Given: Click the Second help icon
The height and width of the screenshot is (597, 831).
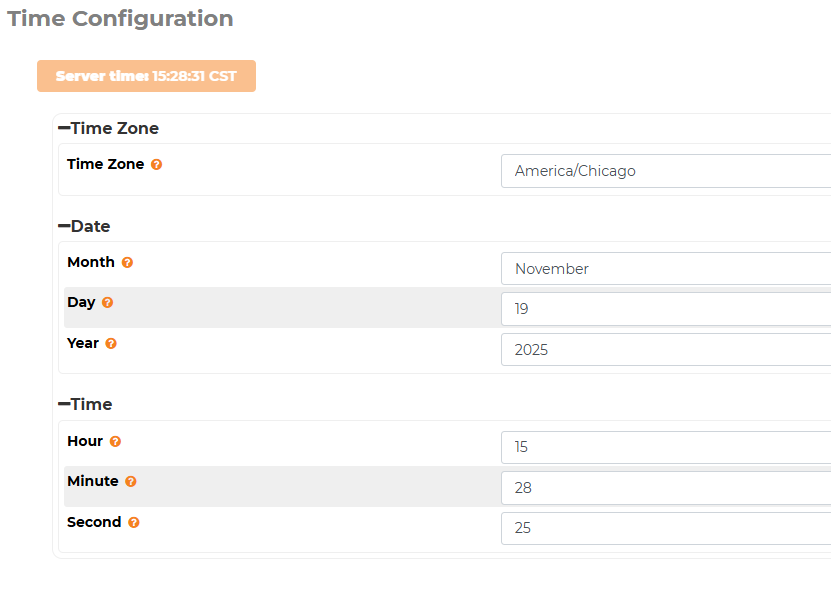Looking at the screenshot, I should click(x=134, y=523).
